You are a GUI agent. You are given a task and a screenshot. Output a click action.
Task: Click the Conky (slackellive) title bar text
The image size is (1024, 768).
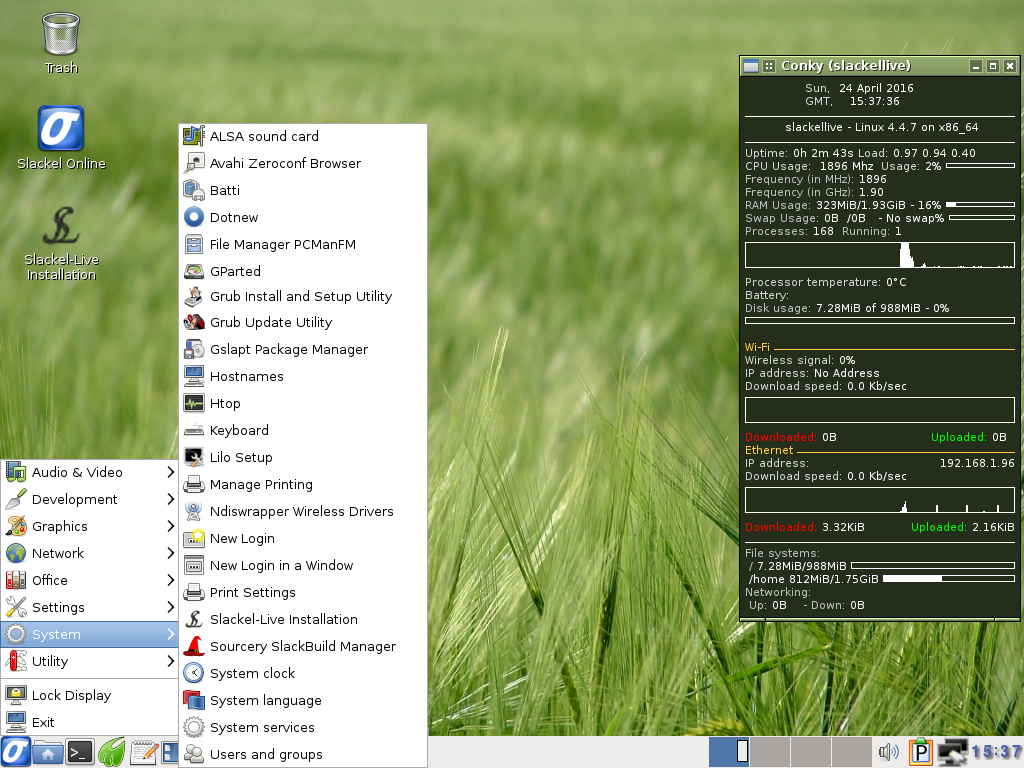tap(846, 65)
